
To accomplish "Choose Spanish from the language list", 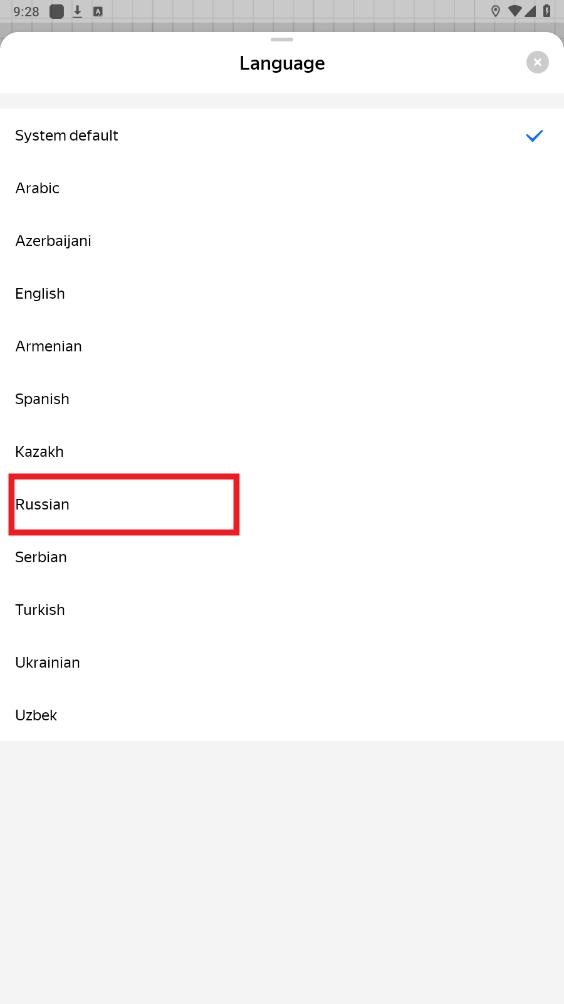I will click(282, 399).
